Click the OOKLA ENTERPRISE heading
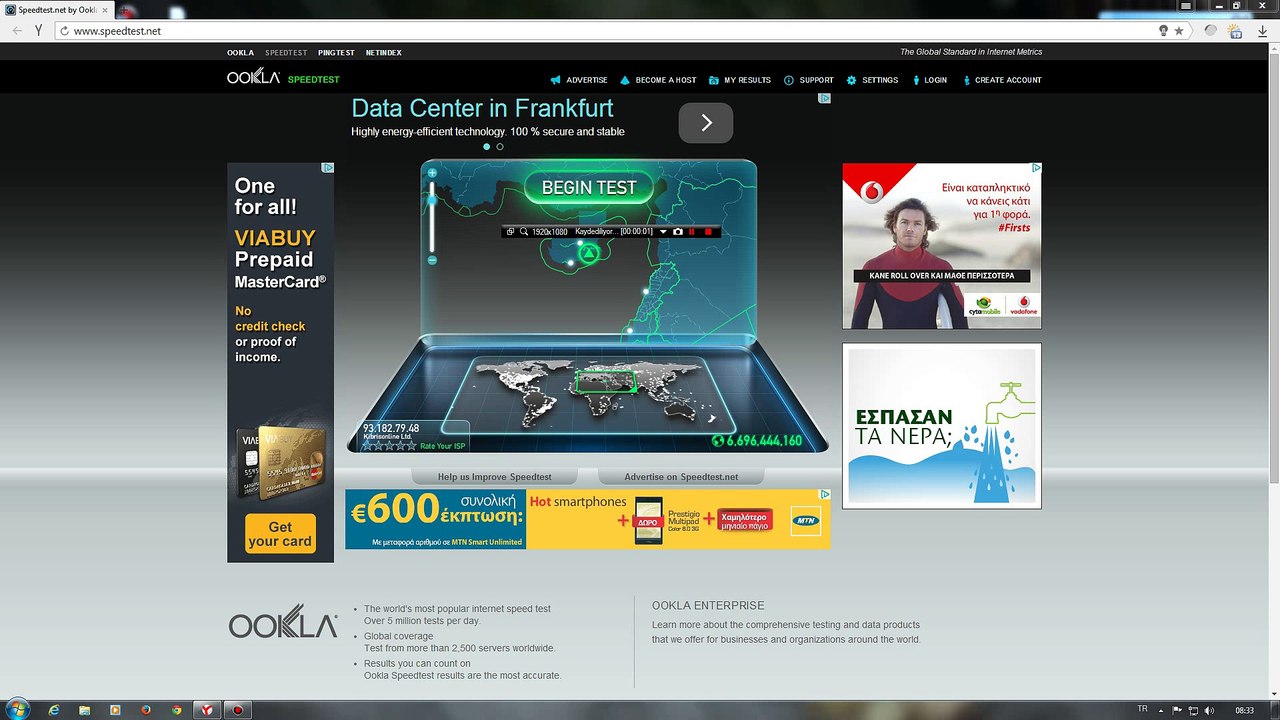Screen dimensions: 1280x720 coord(708,605)
